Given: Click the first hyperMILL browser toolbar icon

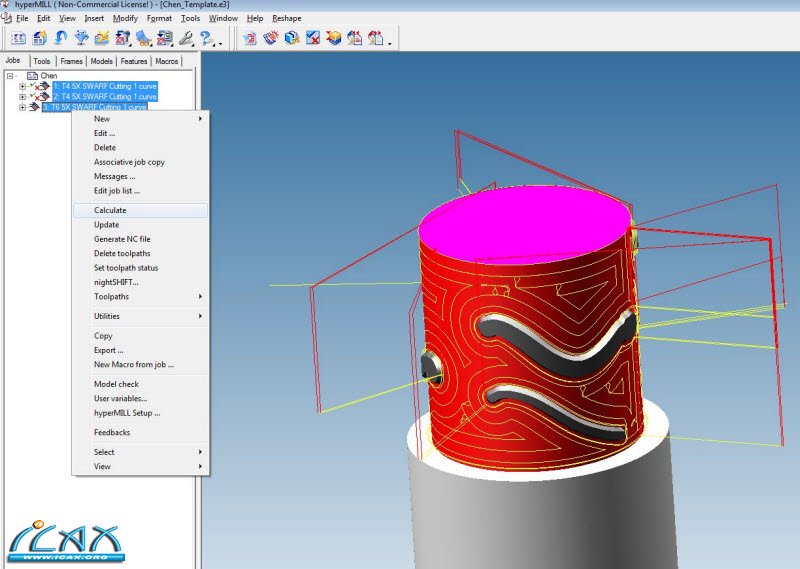Looking at the screenshot, I should point(18,39).
